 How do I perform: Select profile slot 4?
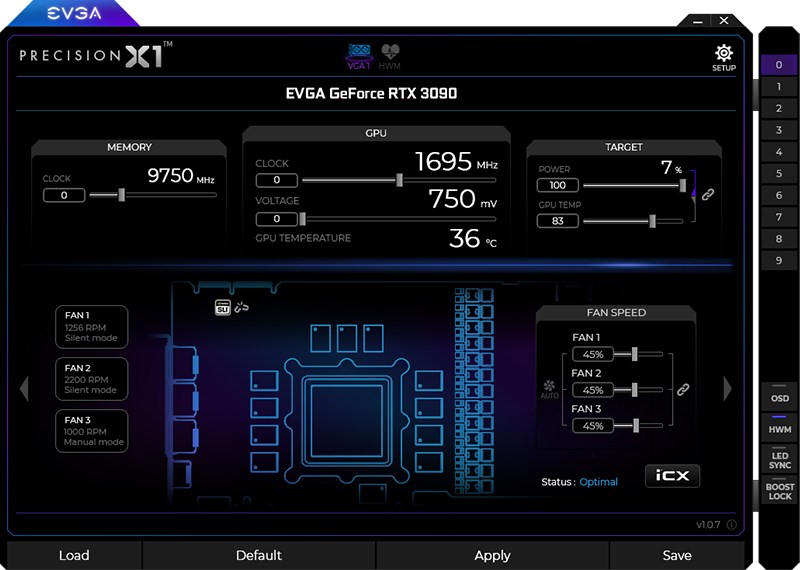[x=779, y=152]
